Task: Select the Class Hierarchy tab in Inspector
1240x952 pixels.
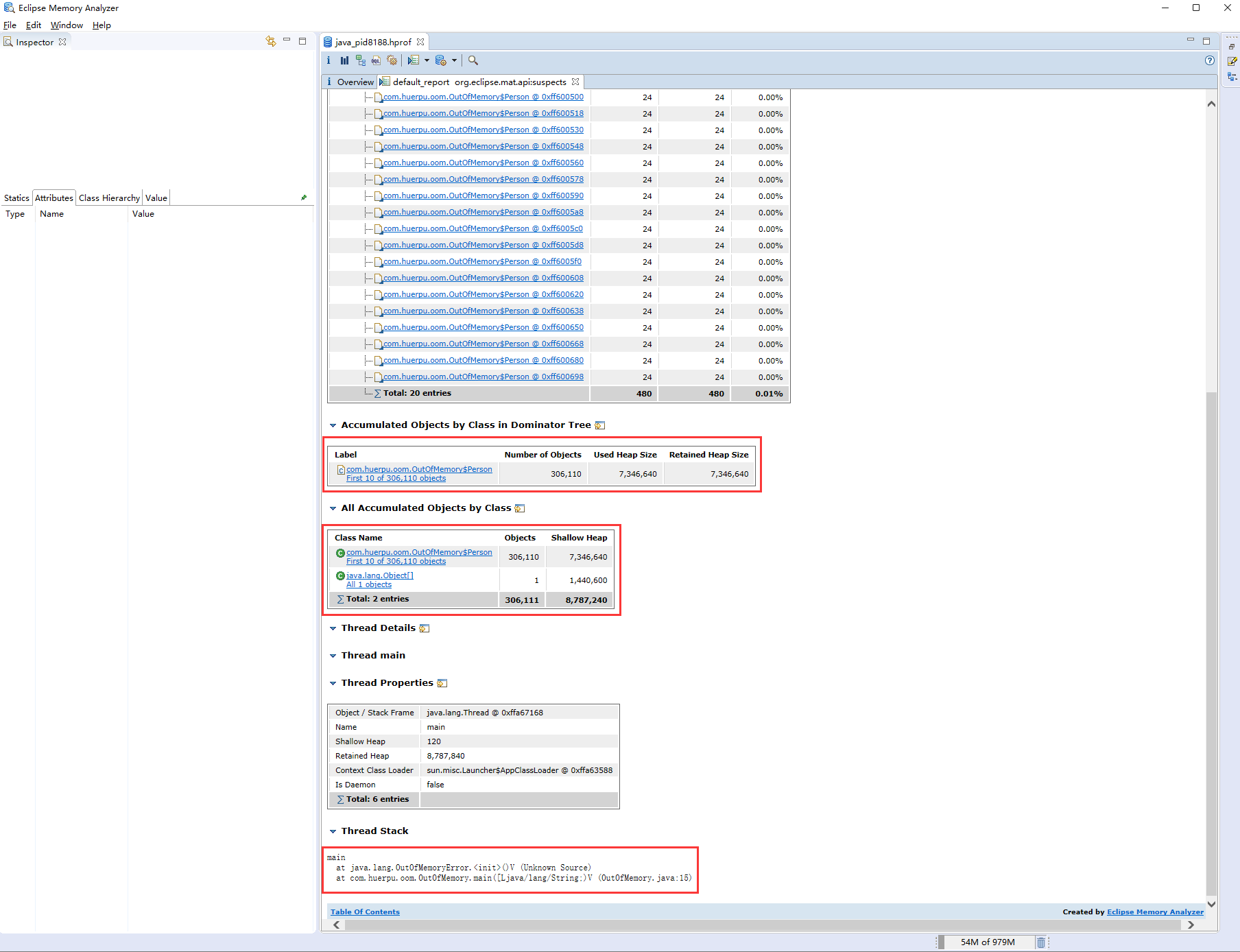Action: click(x=109, y=198)
